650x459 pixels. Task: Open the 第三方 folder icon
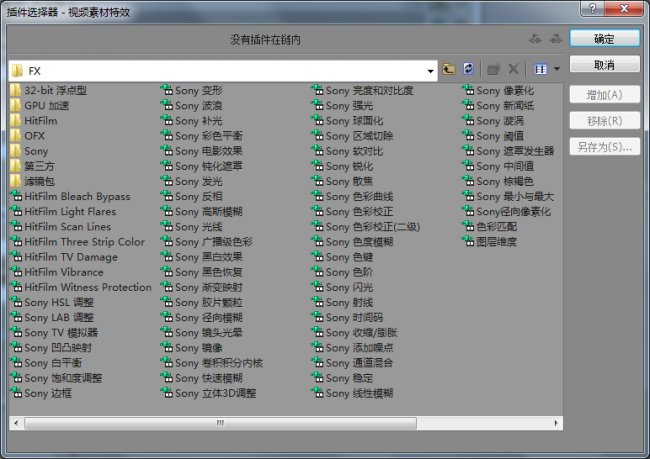point(16,166)
